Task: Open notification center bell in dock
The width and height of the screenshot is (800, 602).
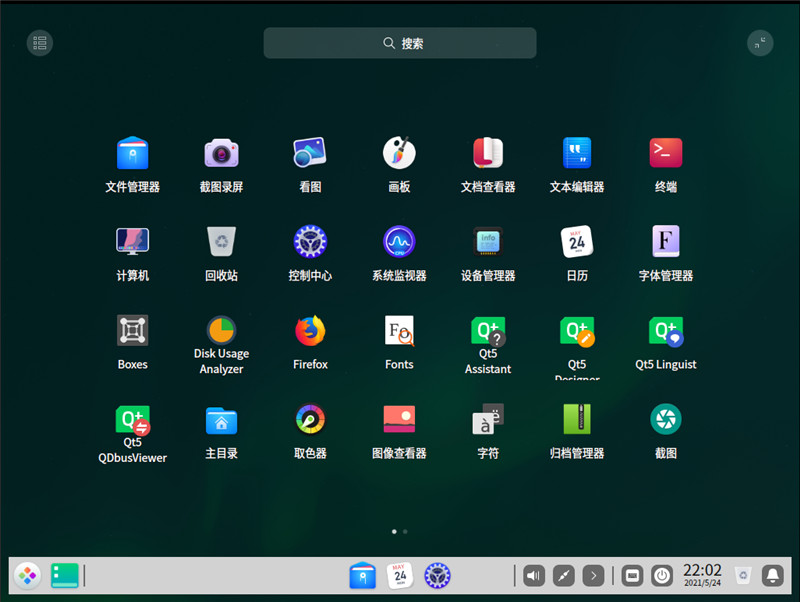Action: [x=772, y=575]
